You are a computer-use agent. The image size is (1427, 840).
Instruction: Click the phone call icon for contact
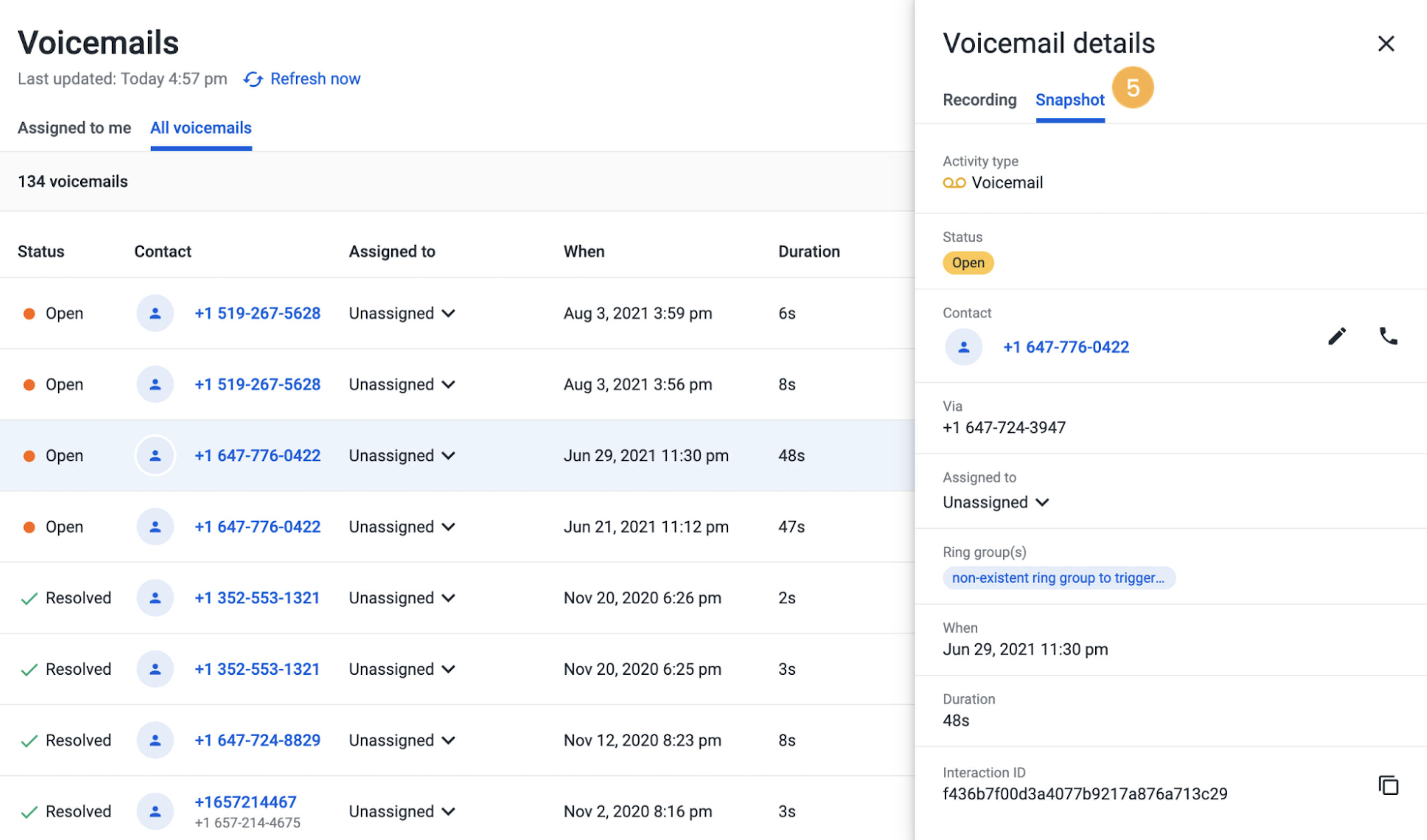(1388, 337)
